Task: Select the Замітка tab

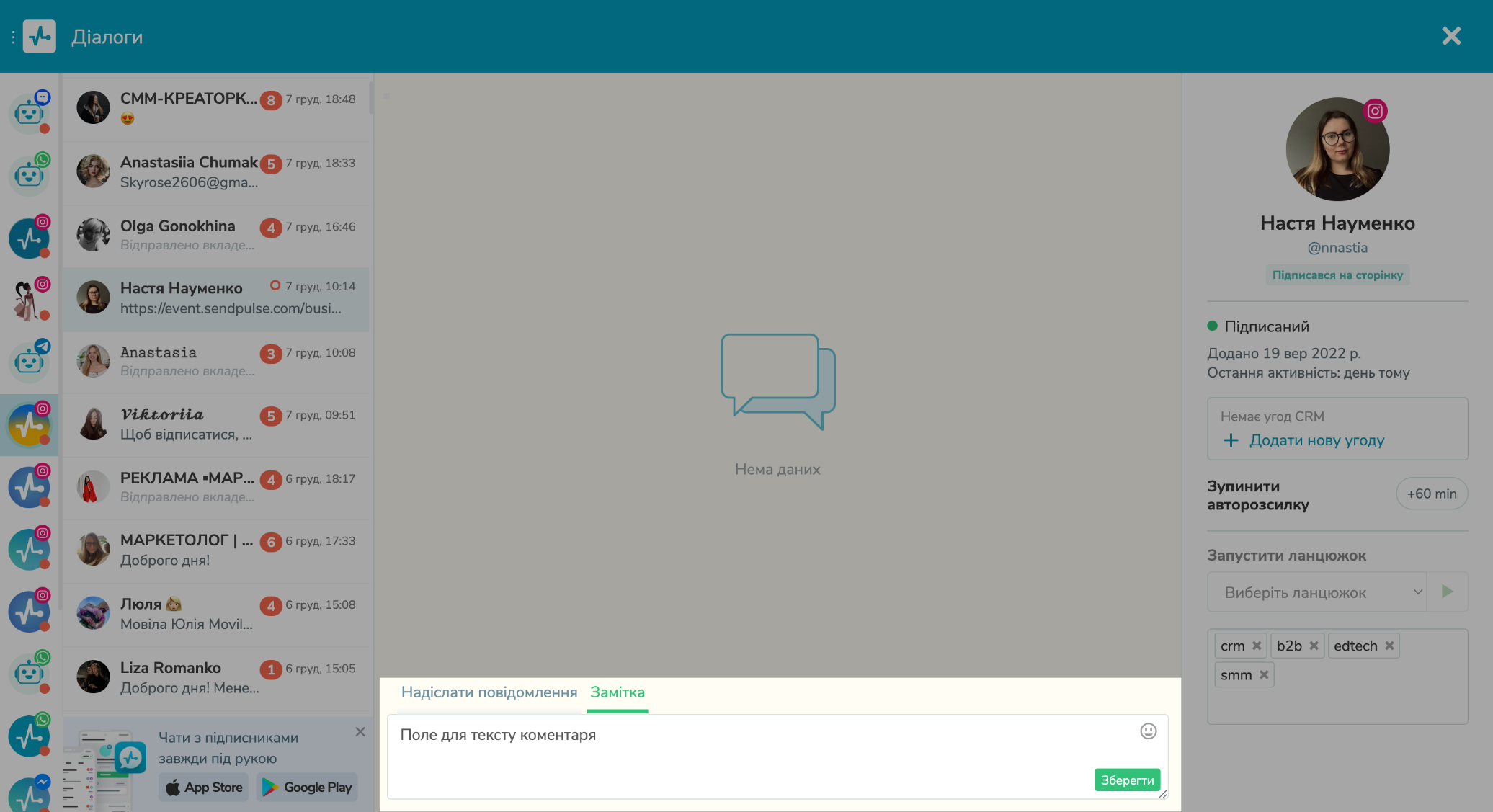Action: (618, 692)
